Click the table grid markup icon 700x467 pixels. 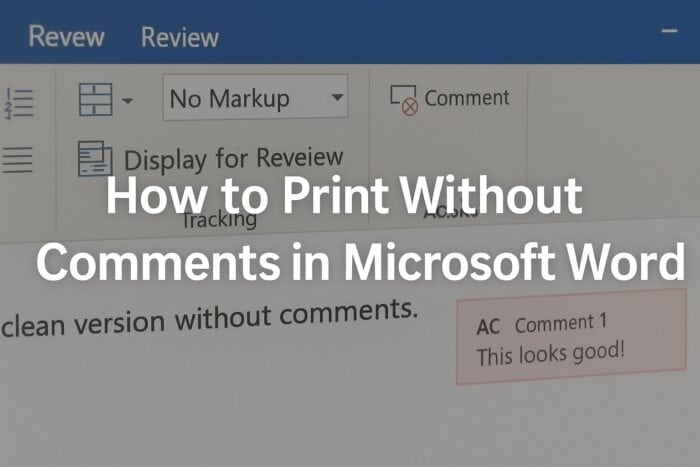click(x=95, y=100)
